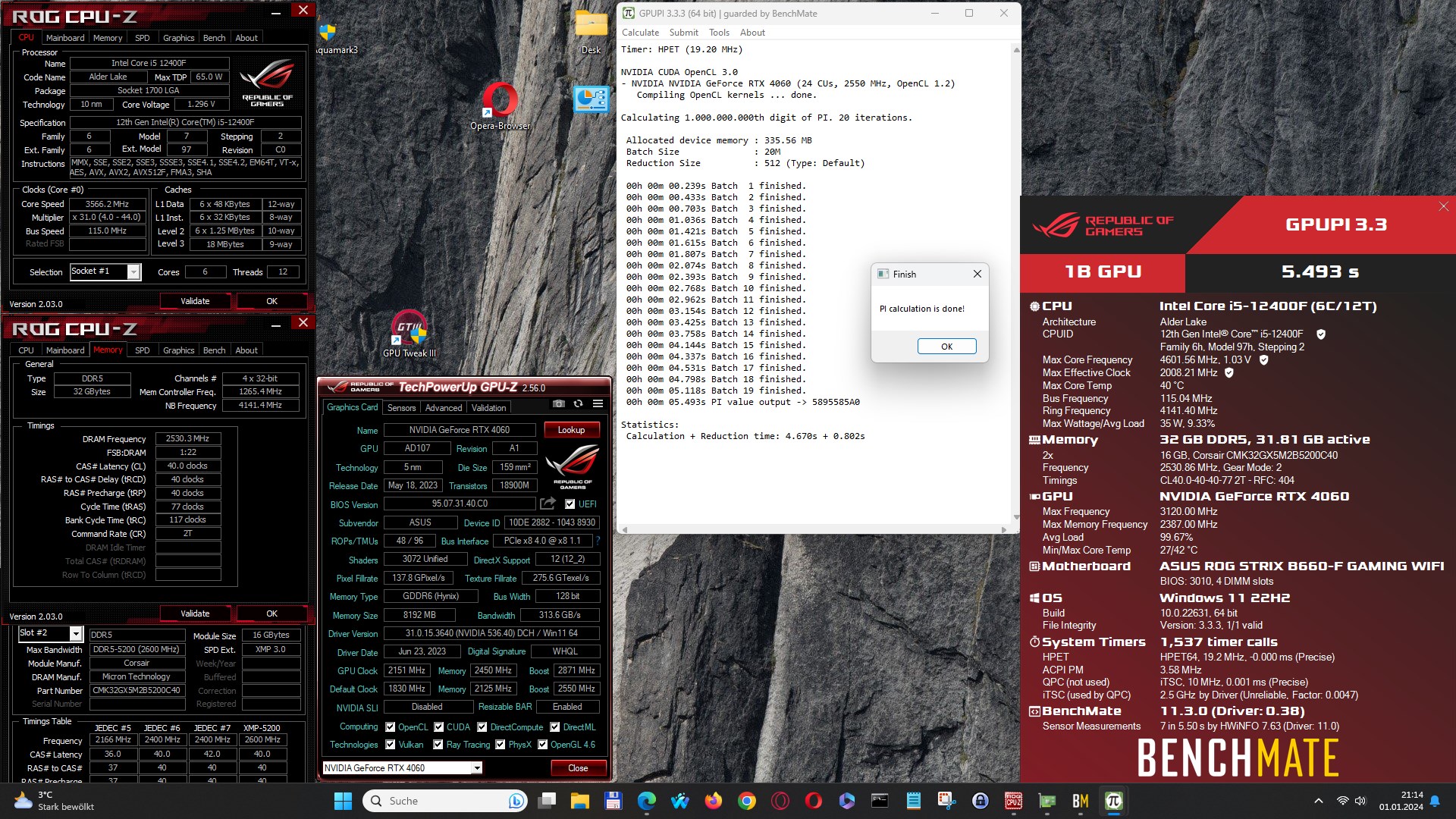
Task: Toggle the PhysX checkbox
Action: [x=500, y=745]
